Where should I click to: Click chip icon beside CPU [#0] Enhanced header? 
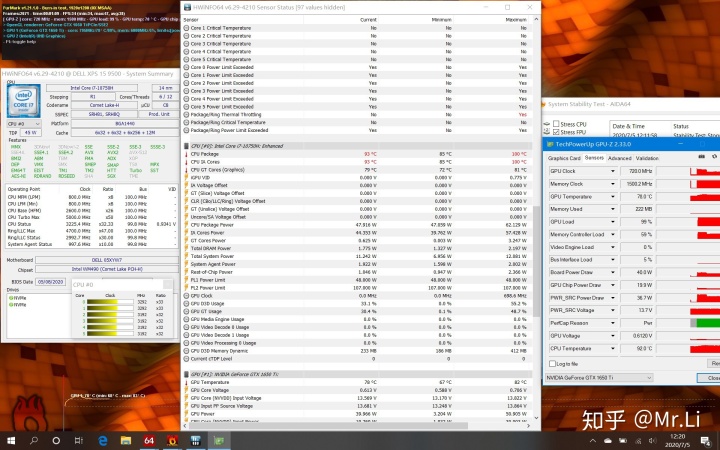[x=186, y=146]
